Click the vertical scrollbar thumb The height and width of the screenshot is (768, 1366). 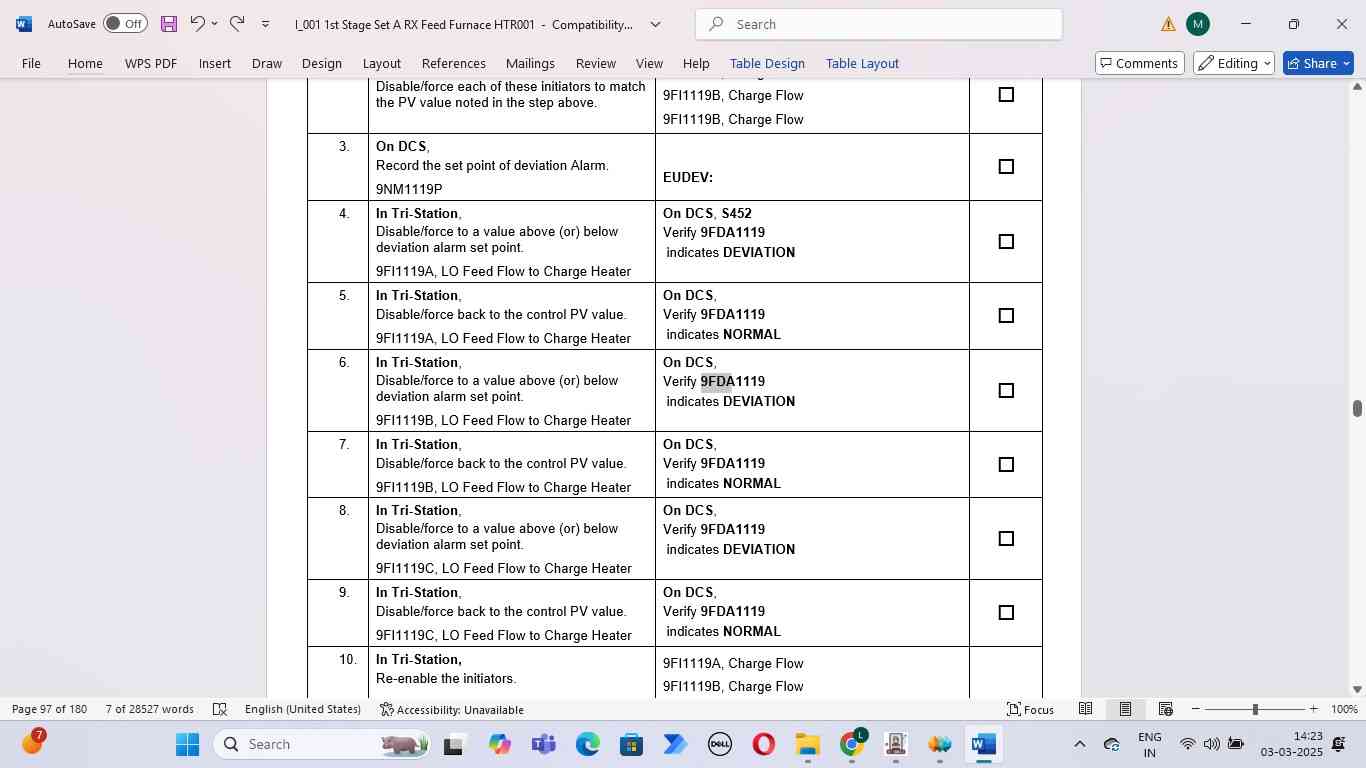coord(1358,408)
